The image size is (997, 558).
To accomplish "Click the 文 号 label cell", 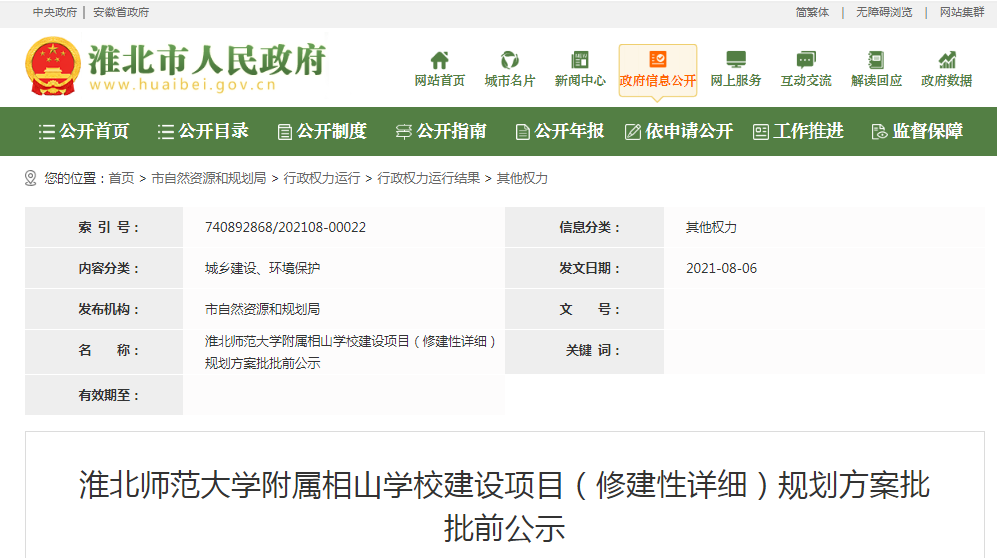I will [584, 310].
